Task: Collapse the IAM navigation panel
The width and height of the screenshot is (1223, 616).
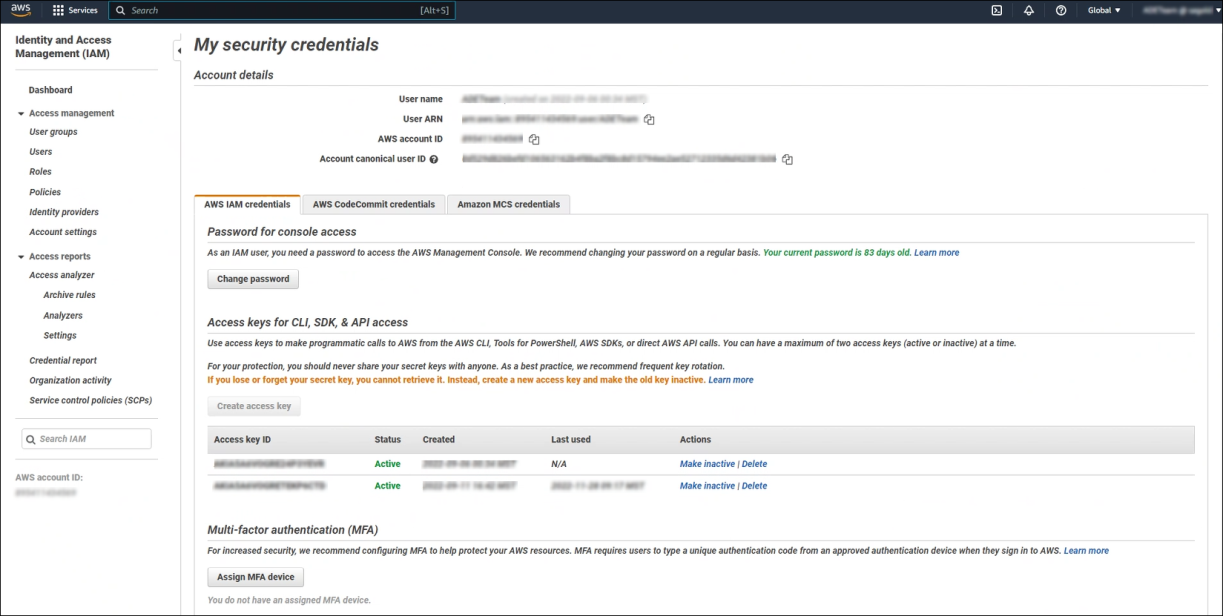Action: click(x=179, y=49)
